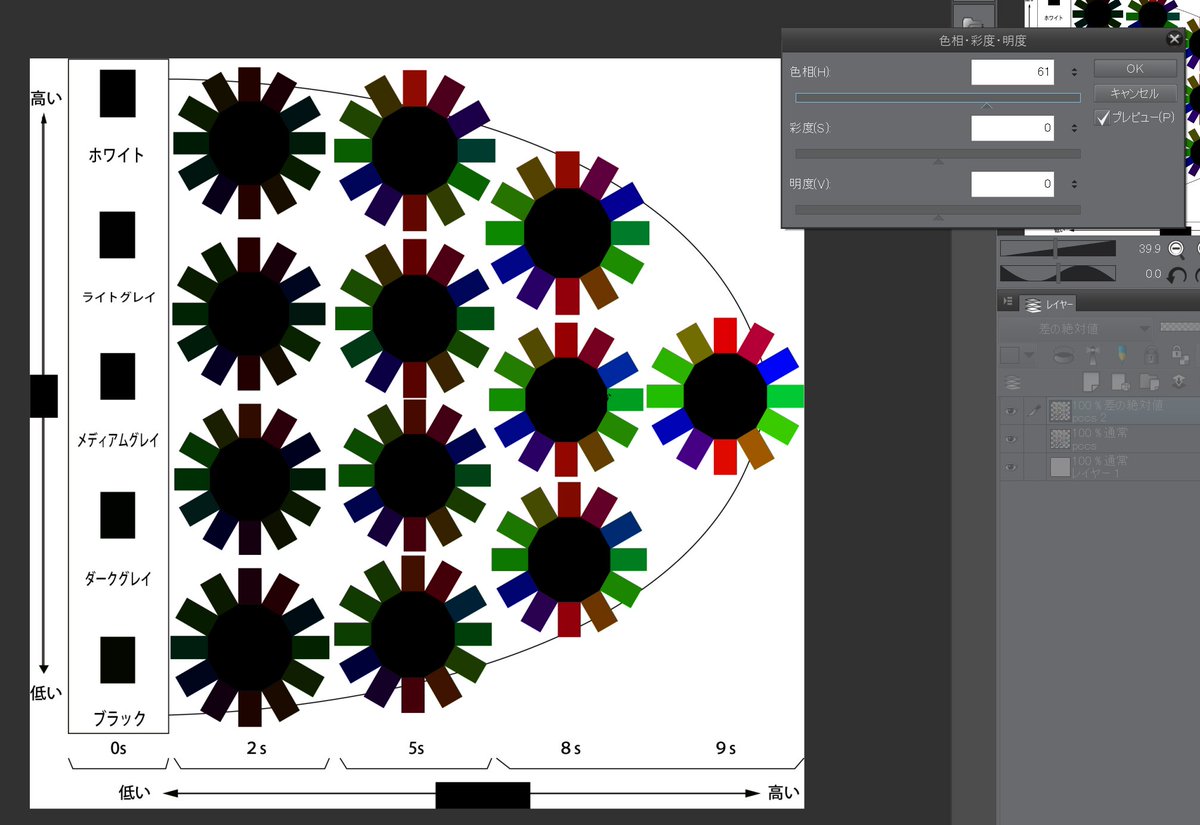The height and width of the screenshot is (825, 1200).
Task: Select the レイヤー panel tab
Action: (1048, 304)
